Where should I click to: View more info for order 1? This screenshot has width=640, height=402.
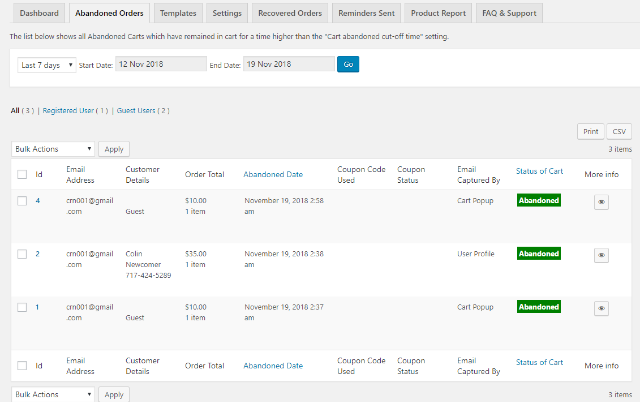point(601,308)
